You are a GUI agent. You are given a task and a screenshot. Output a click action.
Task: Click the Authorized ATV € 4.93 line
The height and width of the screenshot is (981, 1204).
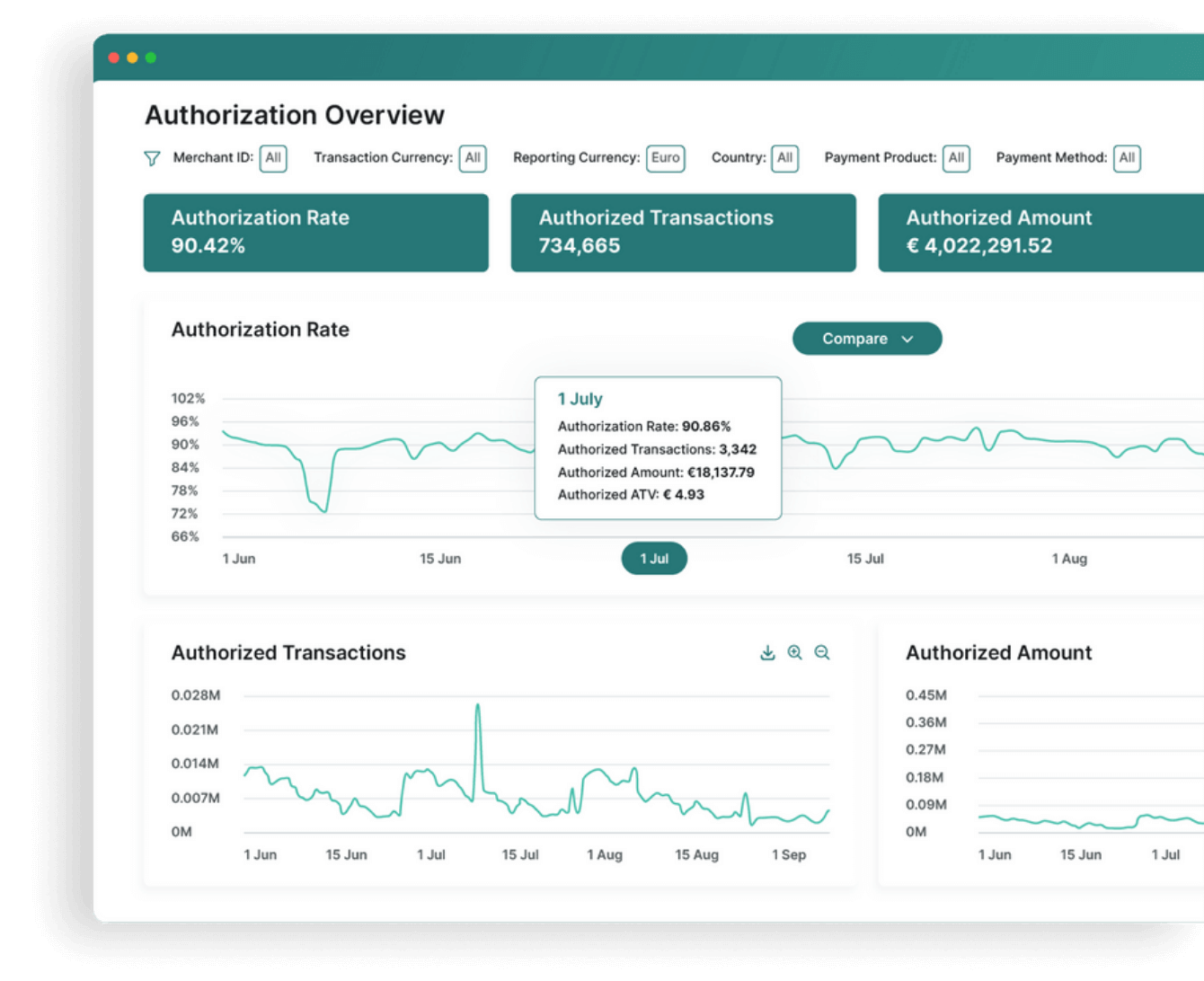(x=631, y=495)
